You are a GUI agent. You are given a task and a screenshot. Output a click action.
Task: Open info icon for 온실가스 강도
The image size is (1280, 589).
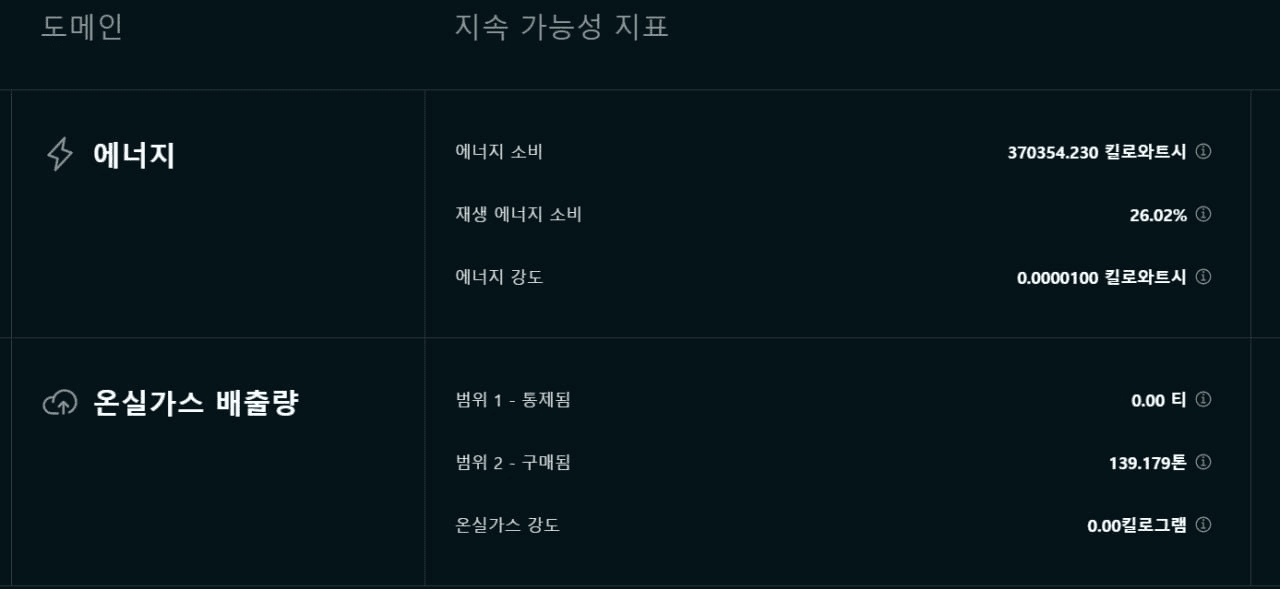(1203, 525)
